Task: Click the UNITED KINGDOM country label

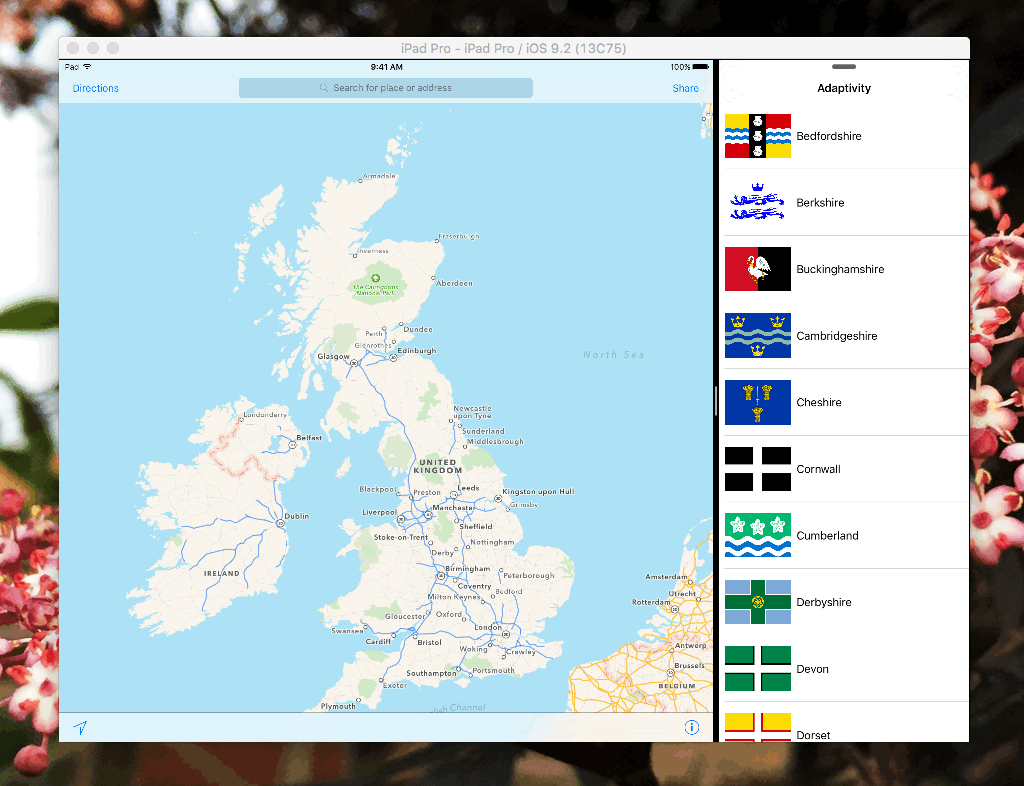Action: coord(438,466)
